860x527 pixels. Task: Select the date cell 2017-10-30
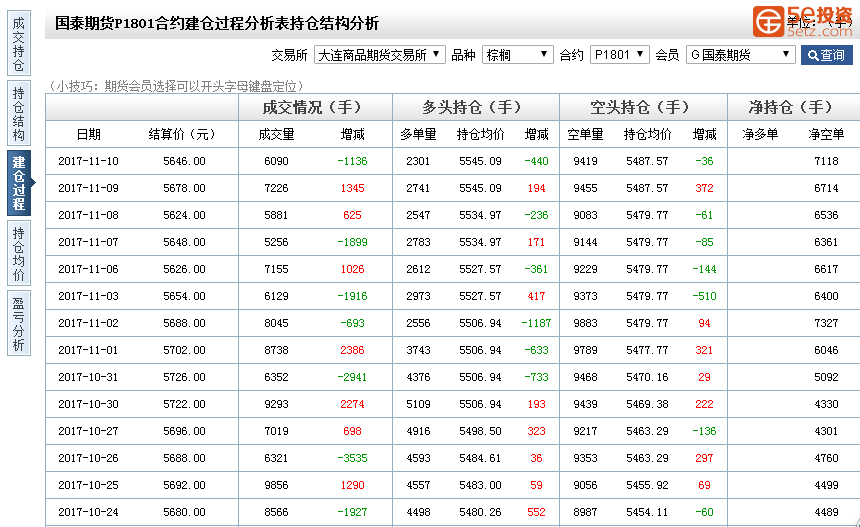point(88,404)
